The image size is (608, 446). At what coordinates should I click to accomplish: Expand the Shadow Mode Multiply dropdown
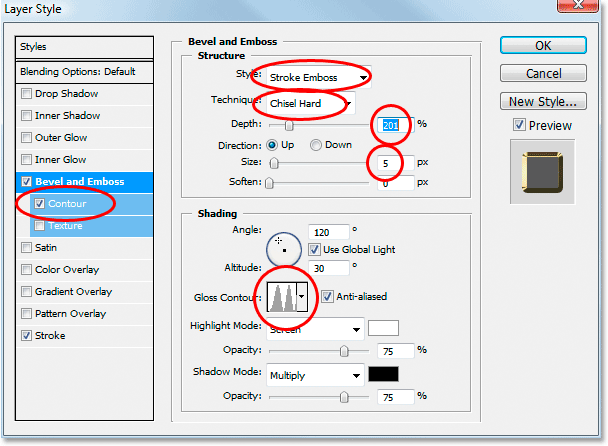(314, 375)
